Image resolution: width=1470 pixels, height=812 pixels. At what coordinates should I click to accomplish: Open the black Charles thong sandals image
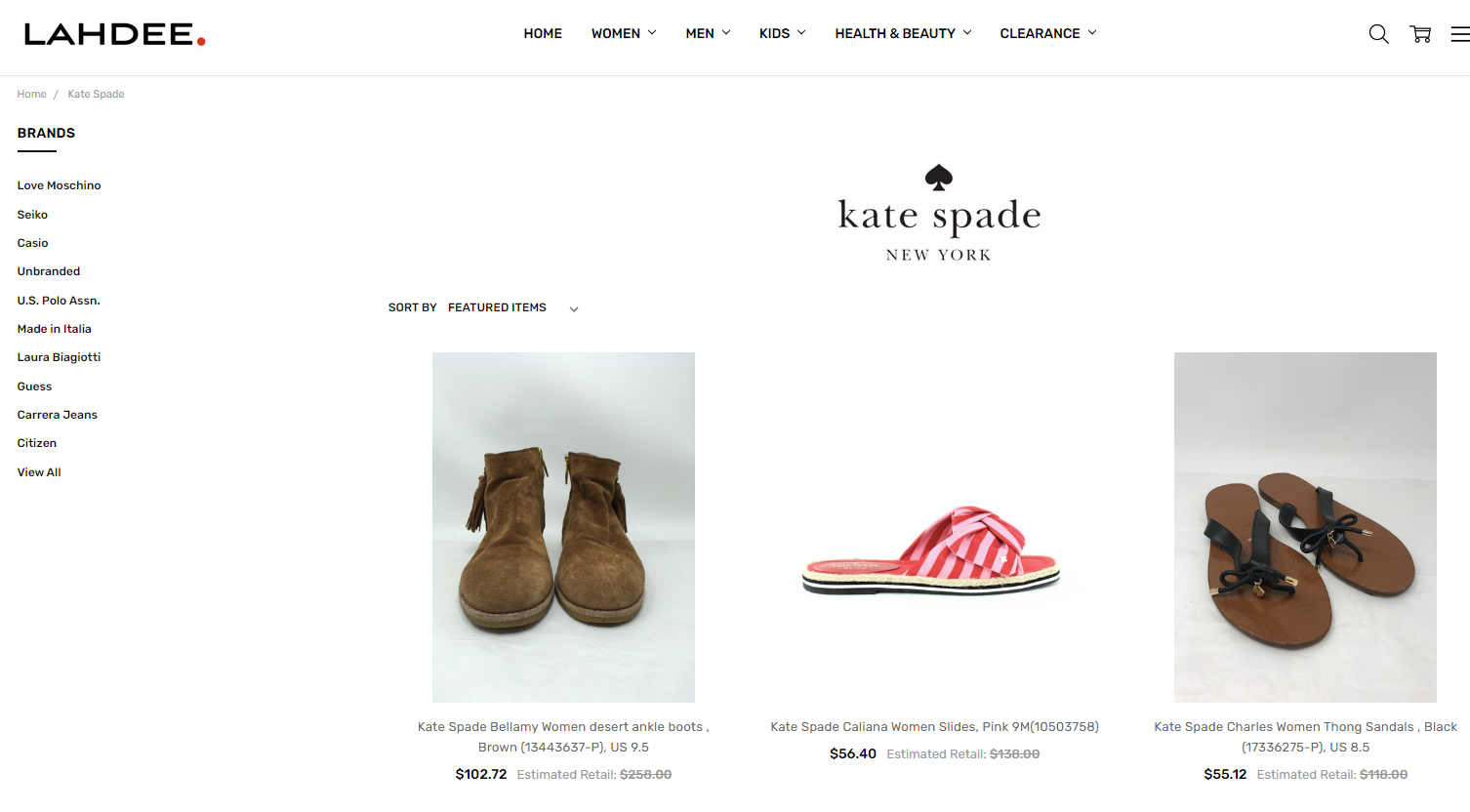pos(1305,527)
